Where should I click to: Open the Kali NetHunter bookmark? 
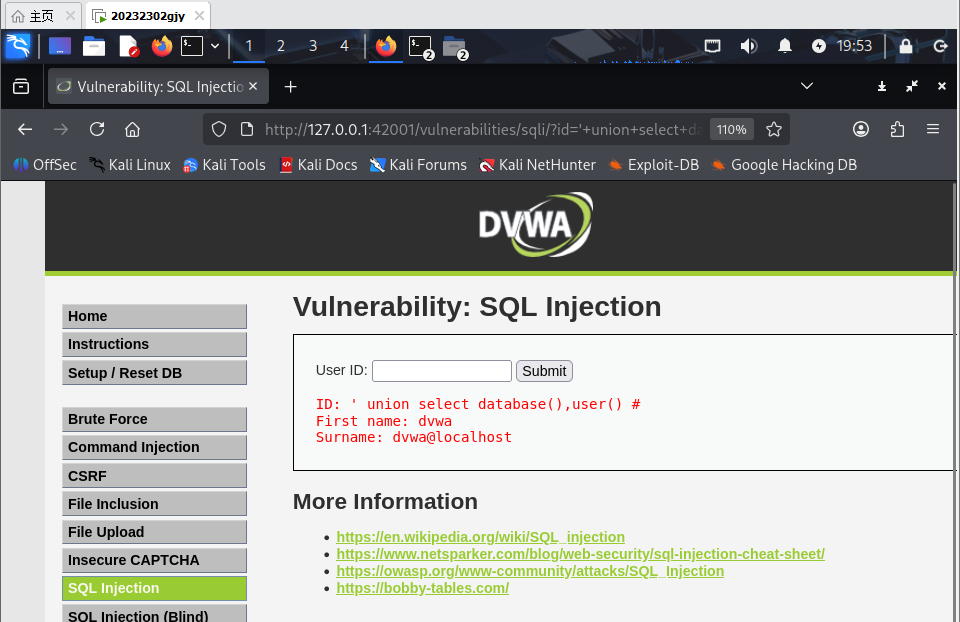pyautogui.click(x=538, y=165)
